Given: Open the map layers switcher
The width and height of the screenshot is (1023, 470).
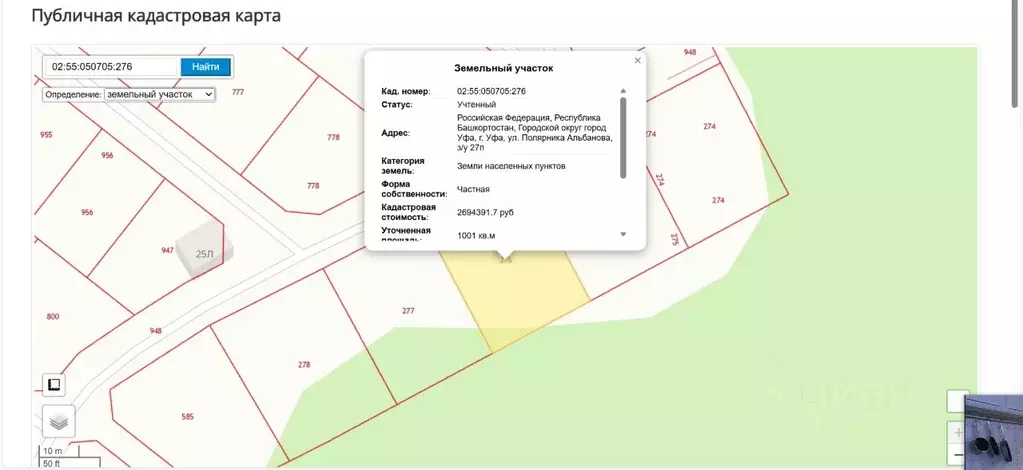Looking at the screenshot, I should click(58, 421).
